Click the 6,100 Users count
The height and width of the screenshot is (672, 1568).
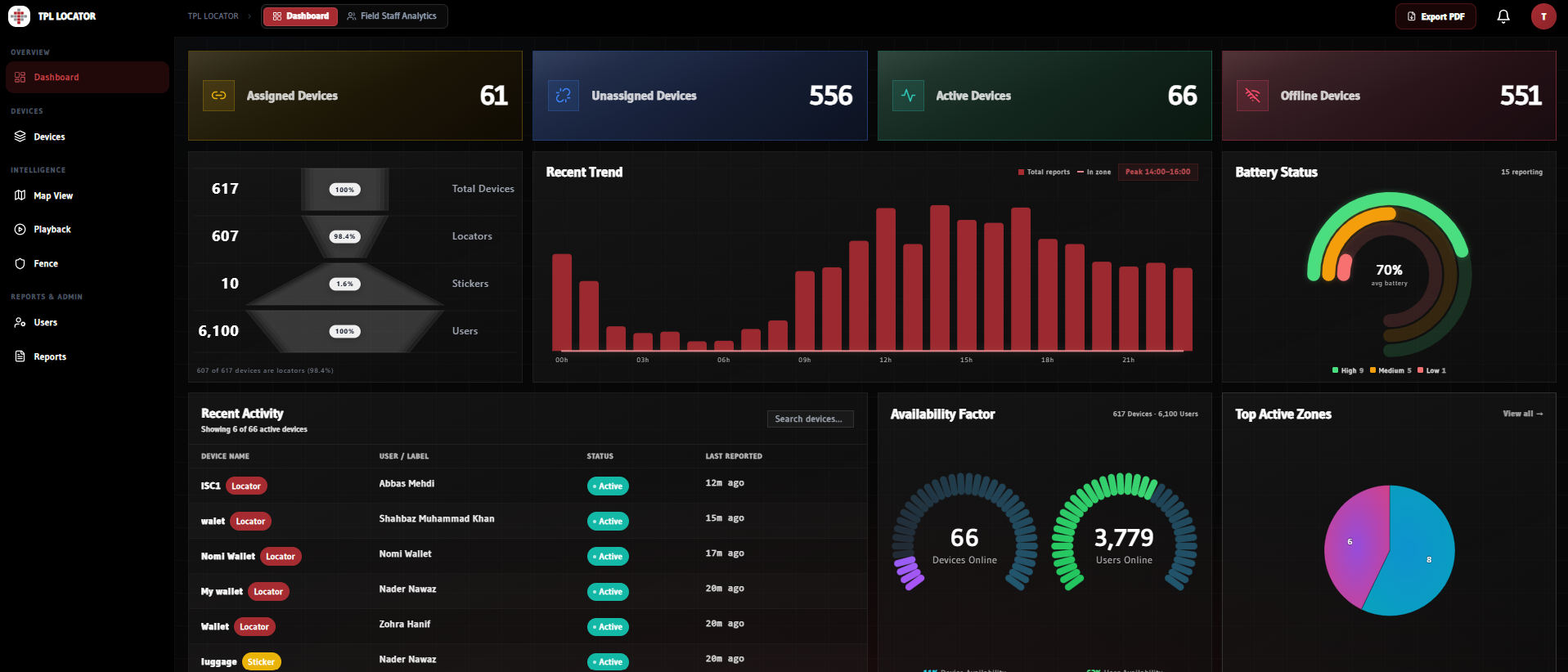pyautogui.click(x=218, y=331)
